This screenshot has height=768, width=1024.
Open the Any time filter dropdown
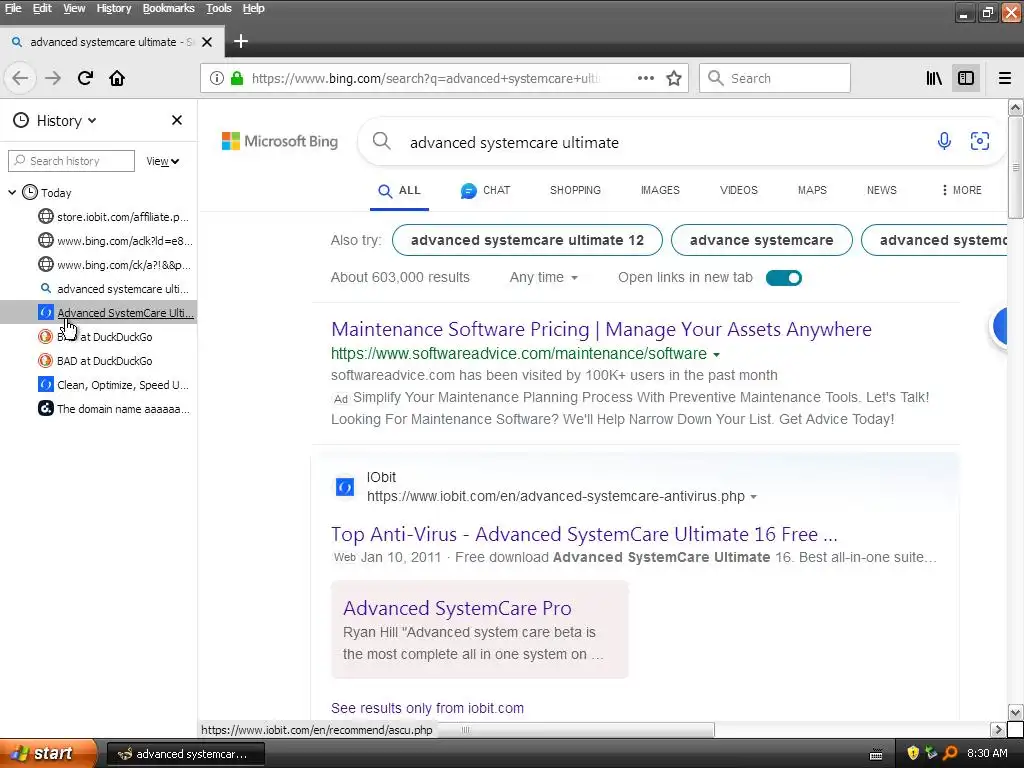tap(543, 278)
